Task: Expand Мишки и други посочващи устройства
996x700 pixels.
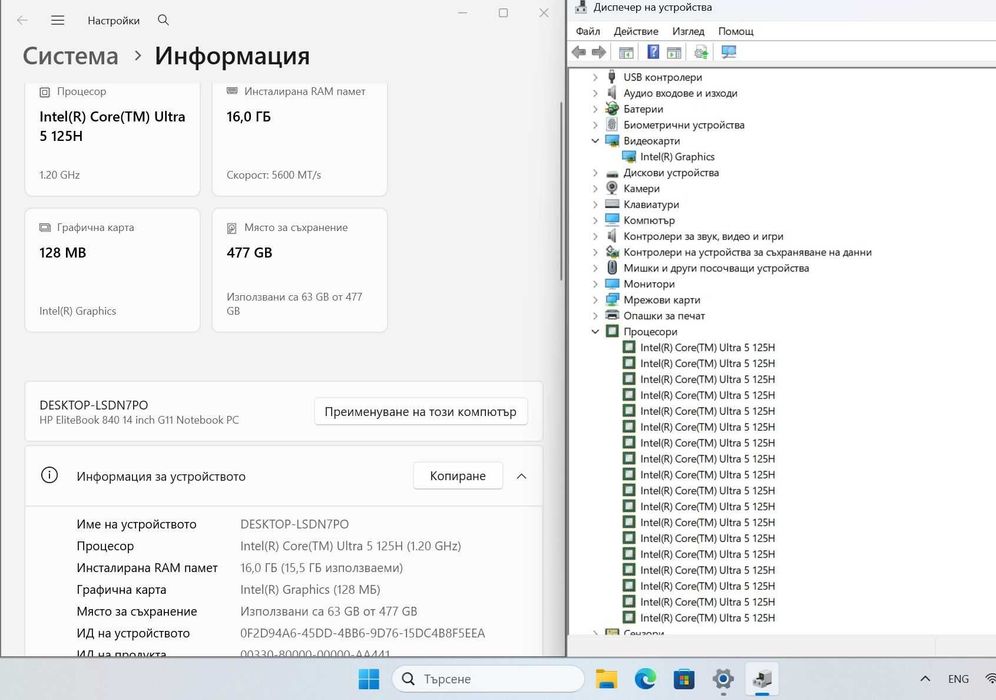Action: 595,268
